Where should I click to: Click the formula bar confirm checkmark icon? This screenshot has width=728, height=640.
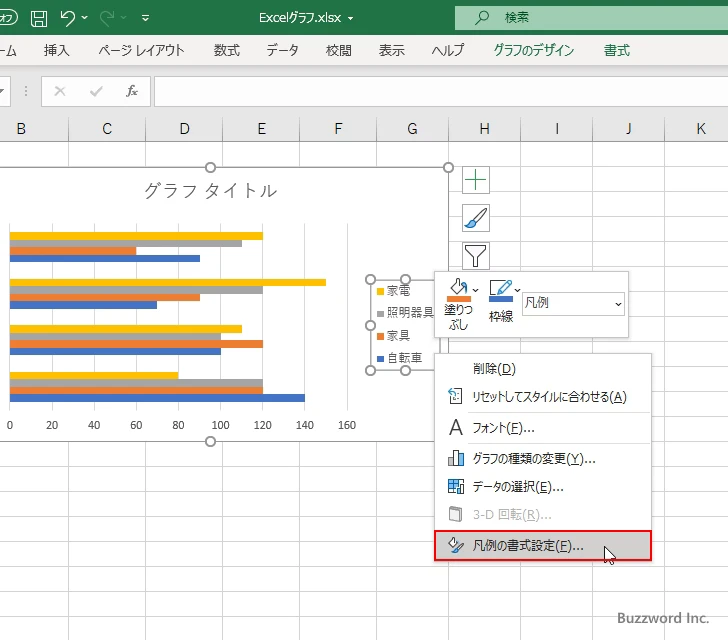96,91
